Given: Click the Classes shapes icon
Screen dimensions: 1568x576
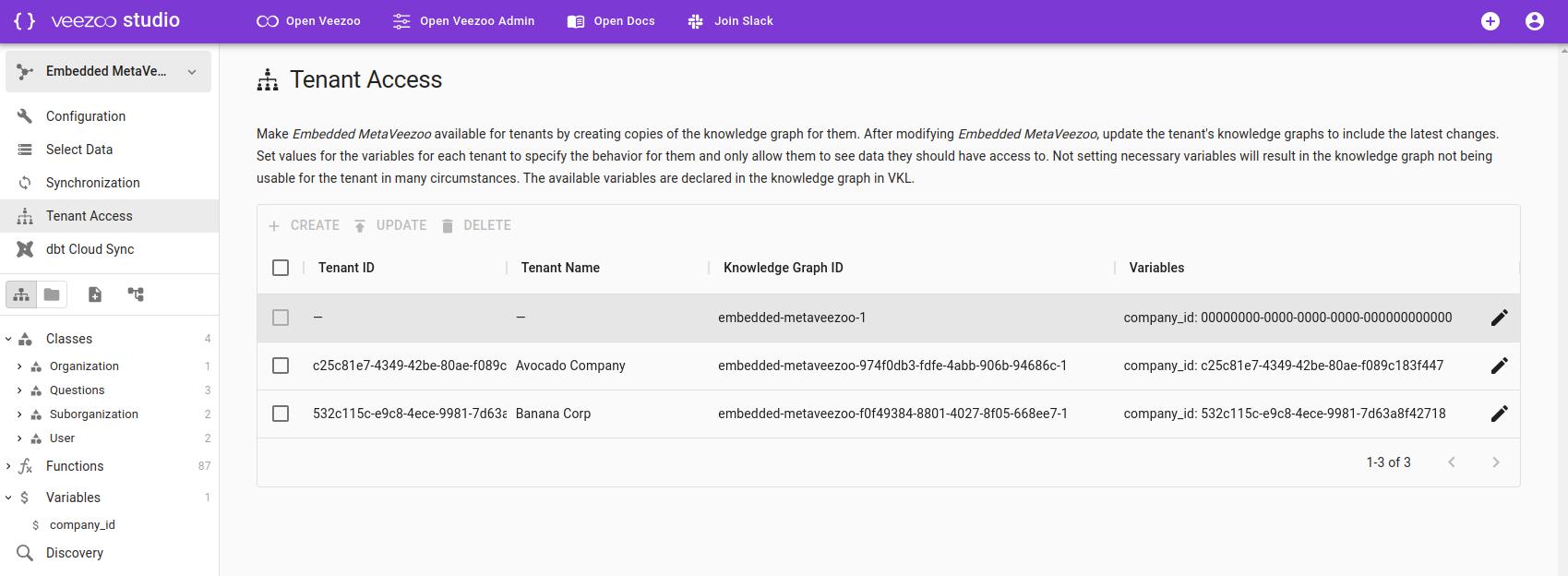Looking at the screenshot, I should [26, 339].
